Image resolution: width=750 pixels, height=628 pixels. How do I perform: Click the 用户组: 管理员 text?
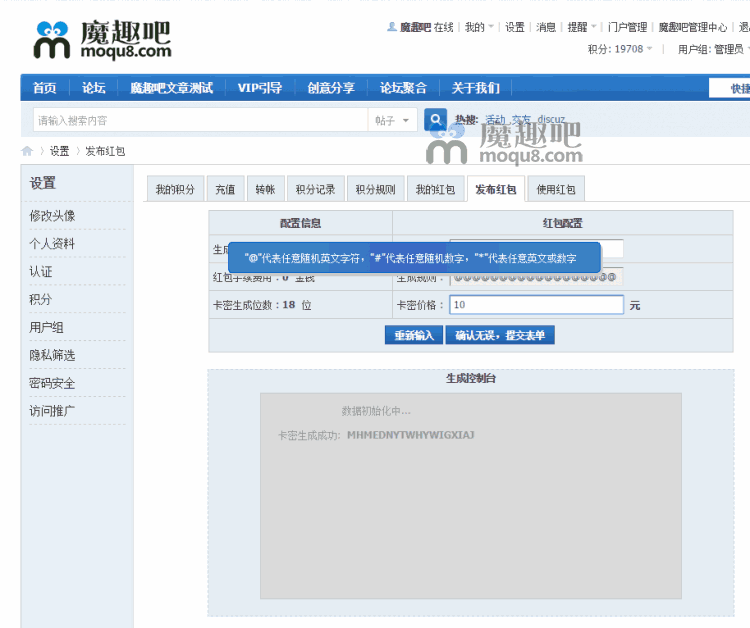(711, 49)
